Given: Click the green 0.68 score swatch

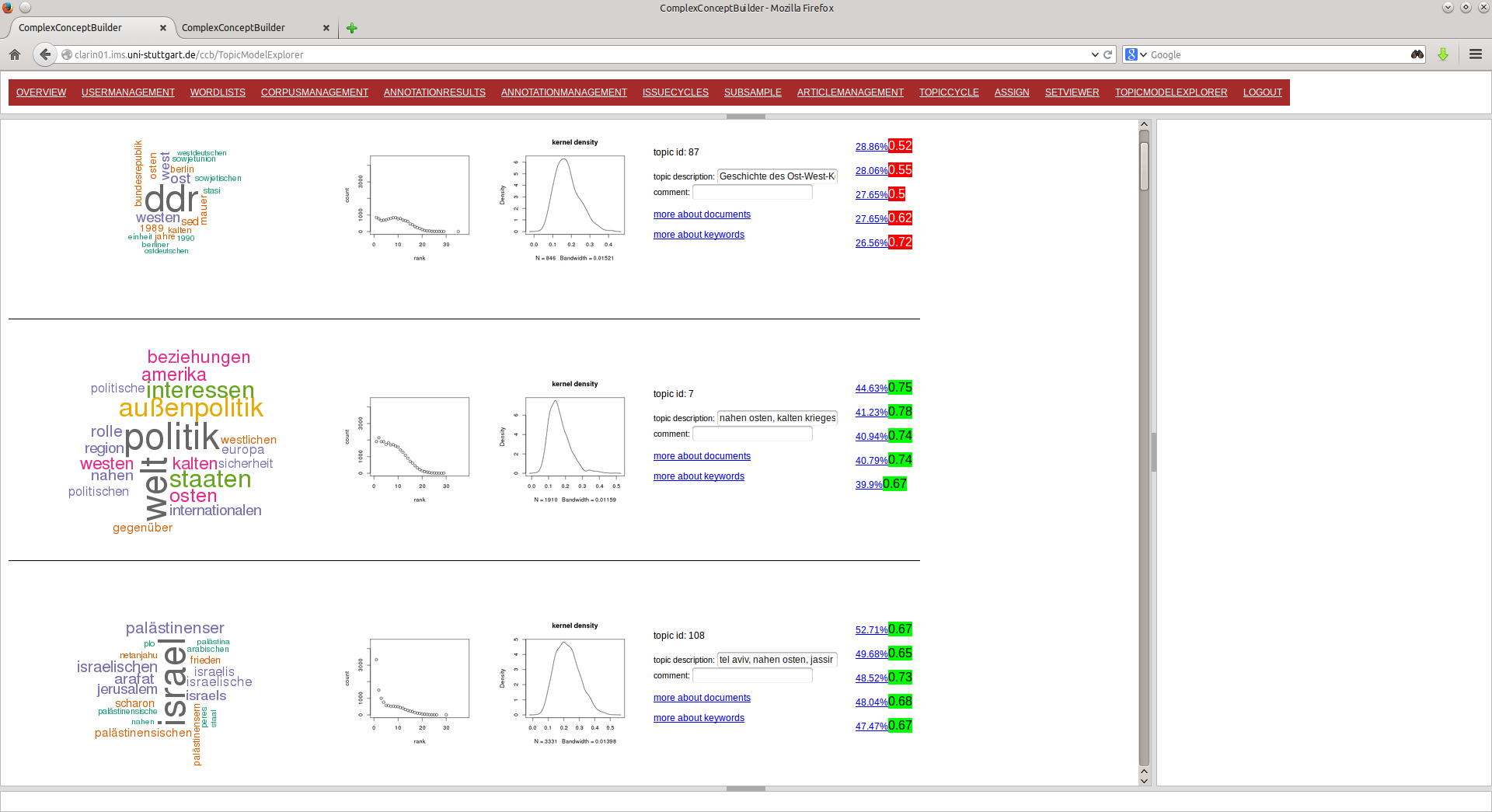Looking at the screenshot, I should [x=900, y=702].
